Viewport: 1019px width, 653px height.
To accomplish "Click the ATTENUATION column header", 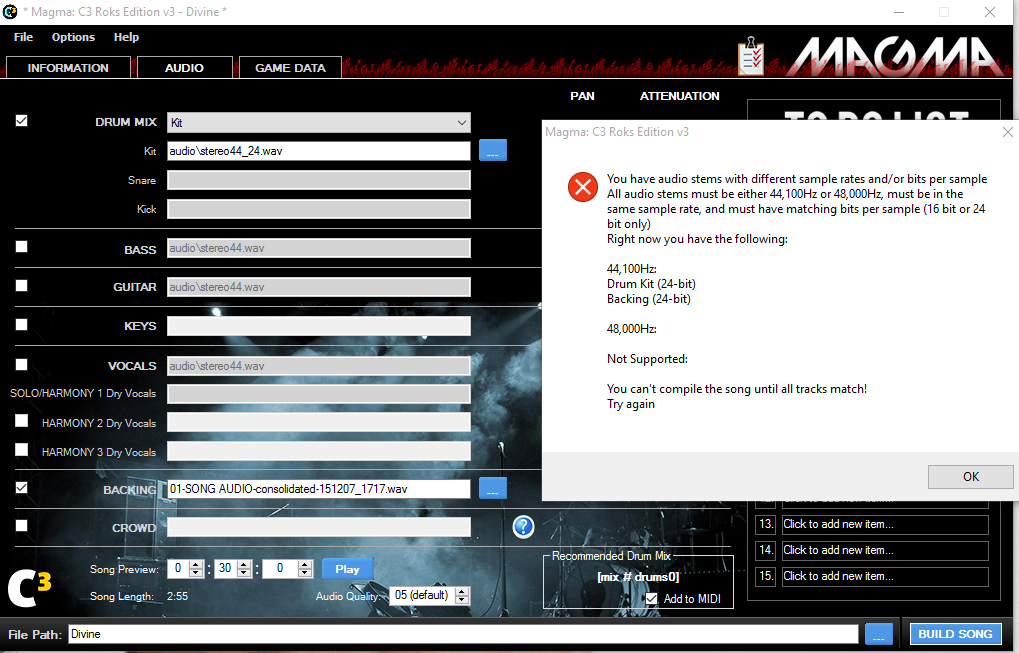I will click(679, 96).
